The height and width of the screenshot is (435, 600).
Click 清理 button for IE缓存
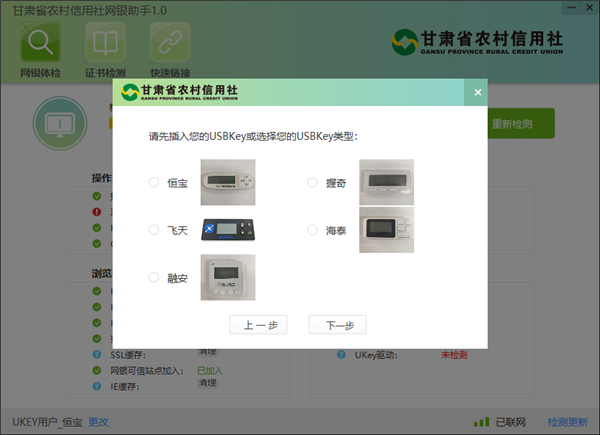(208, 383)
